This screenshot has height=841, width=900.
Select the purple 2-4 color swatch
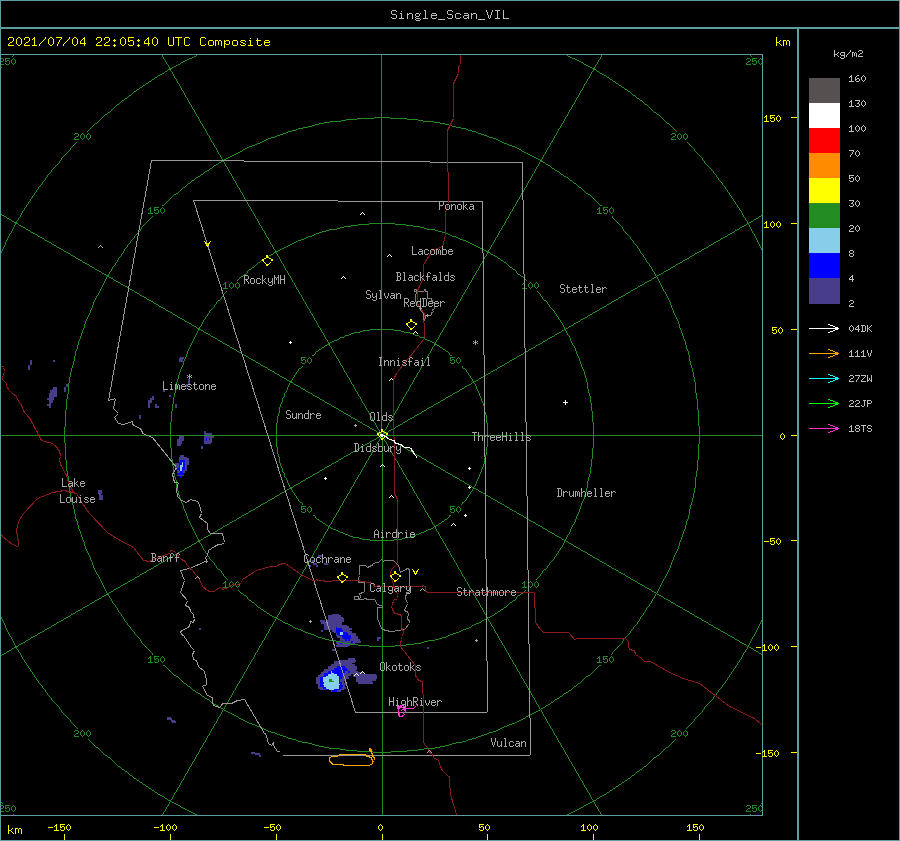pyautogui.click(x=824, y=290)
